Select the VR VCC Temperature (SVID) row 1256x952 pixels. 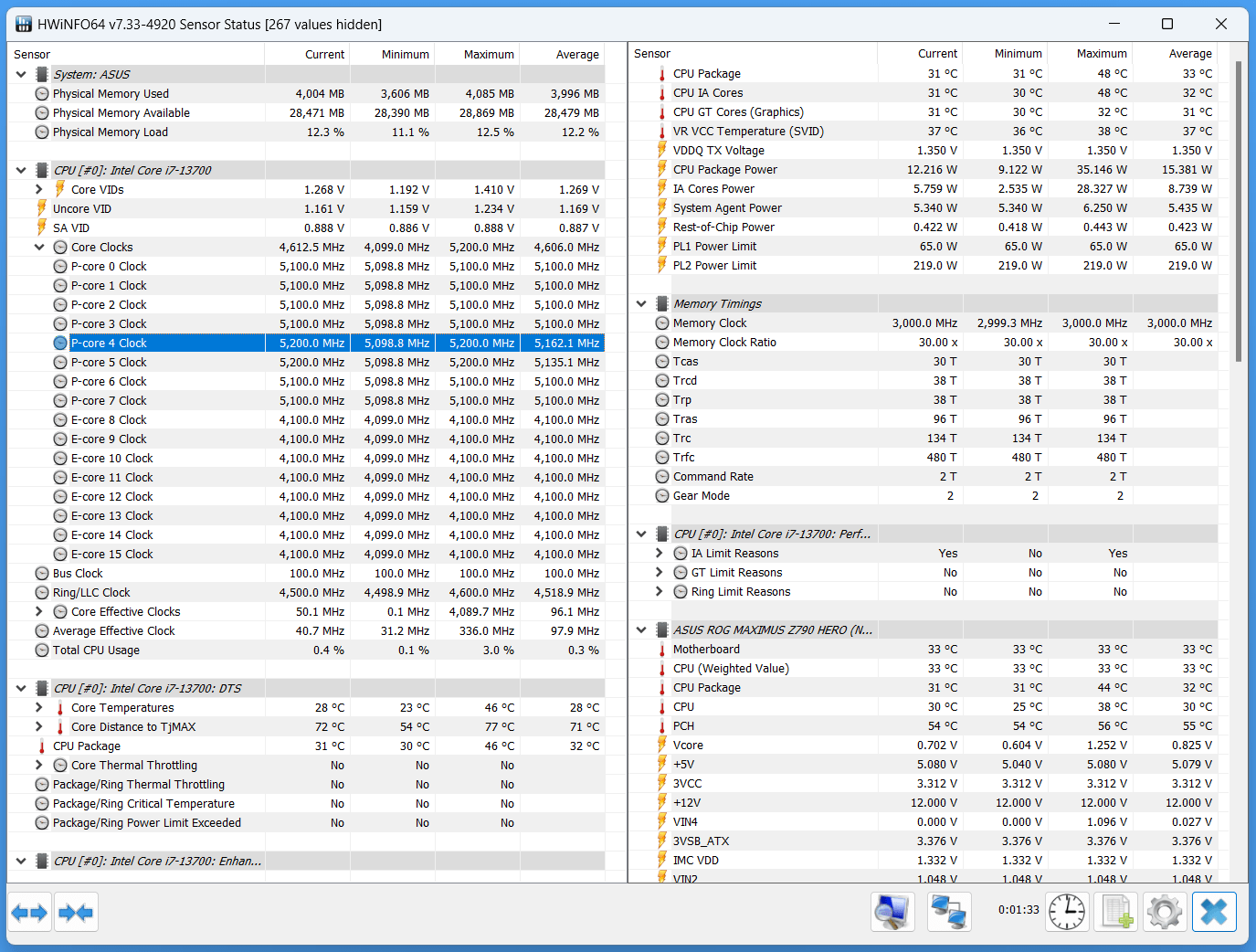(924, 131)
